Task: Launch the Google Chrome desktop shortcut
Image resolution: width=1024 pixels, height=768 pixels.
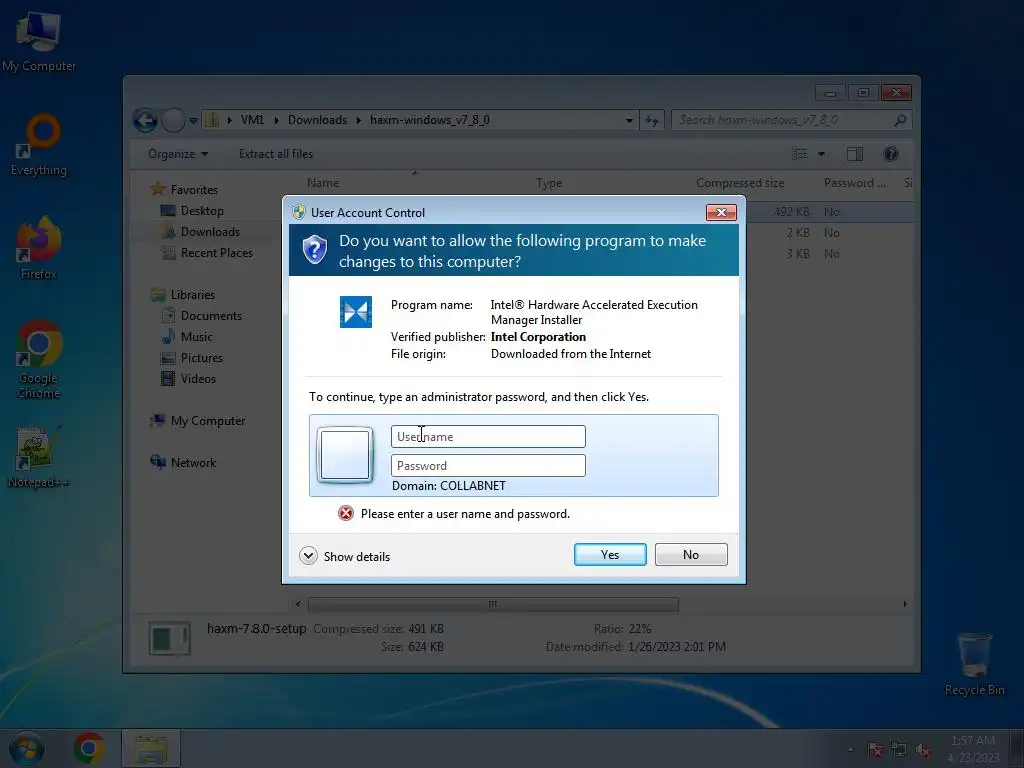Action: coord(39,359)
